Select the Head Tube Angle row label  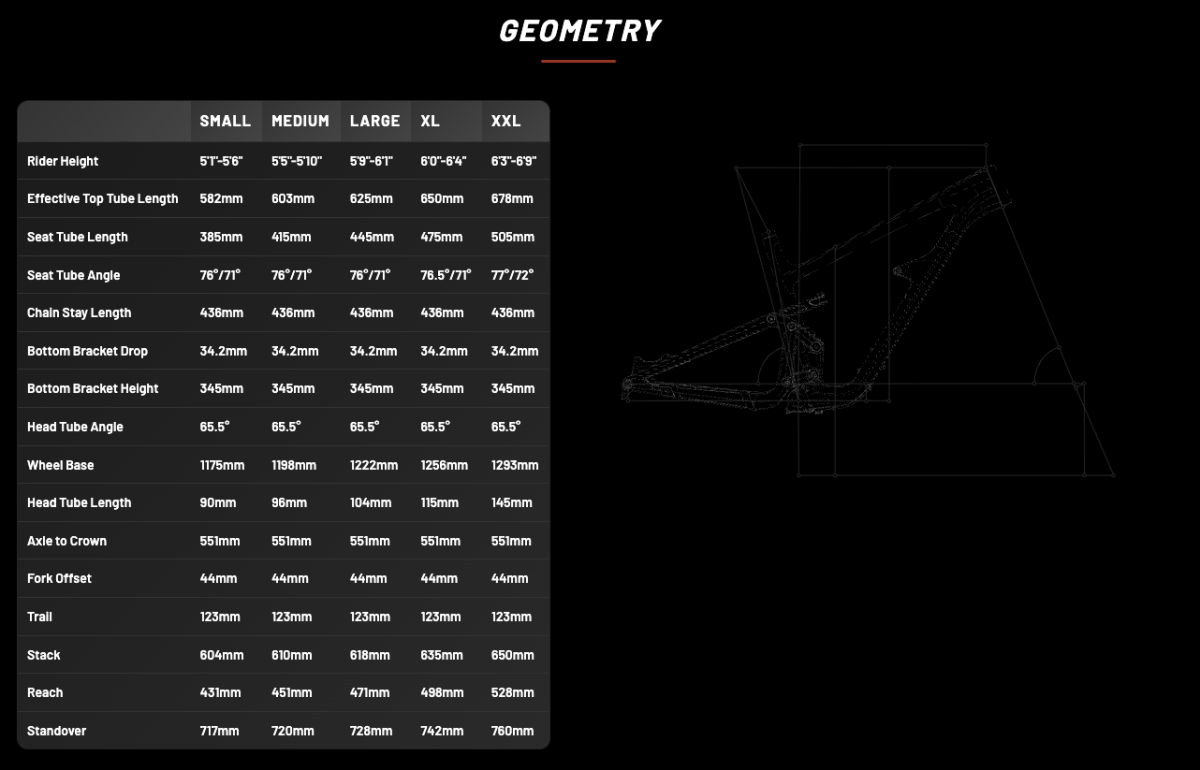(x=75, y=427)
